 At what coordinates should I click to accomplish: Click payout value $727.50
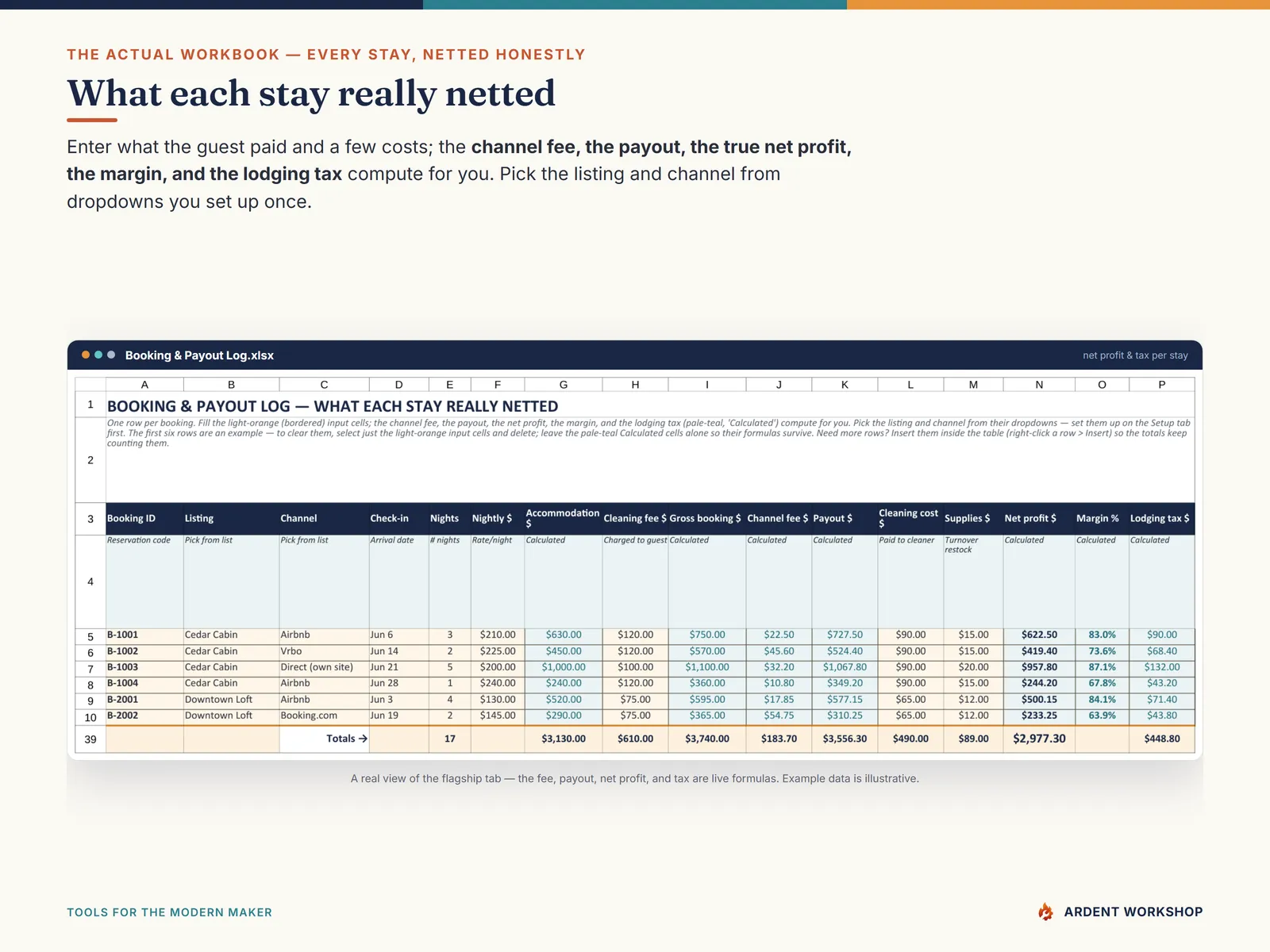(x=845, y=635)
